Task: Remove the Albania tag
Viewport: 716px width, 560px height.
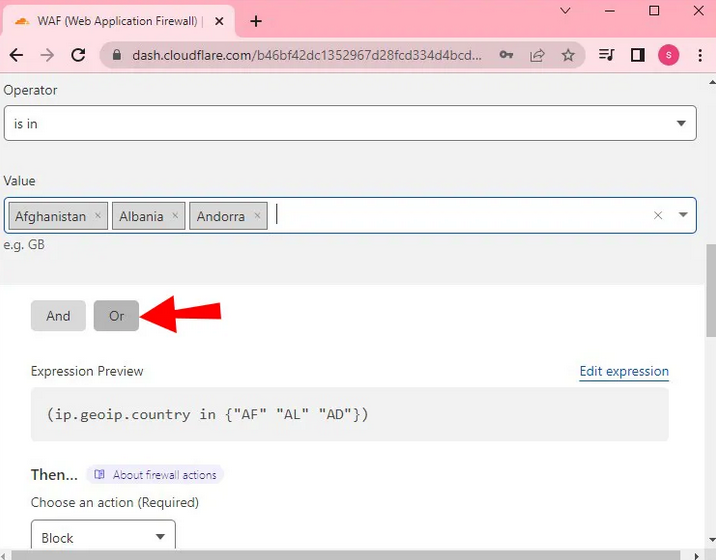Action: coord(175,216)
